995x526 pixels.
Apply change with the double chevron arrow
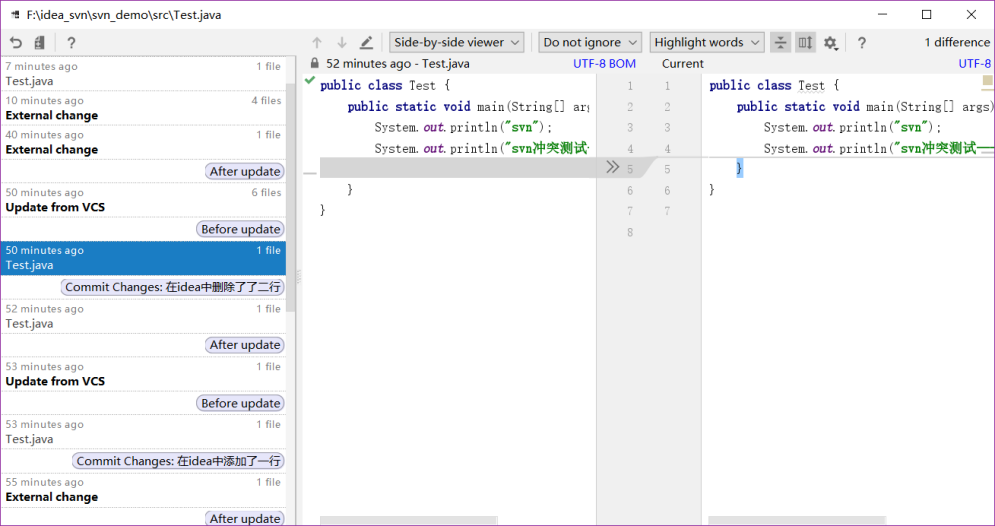click(x=612, y=167)
